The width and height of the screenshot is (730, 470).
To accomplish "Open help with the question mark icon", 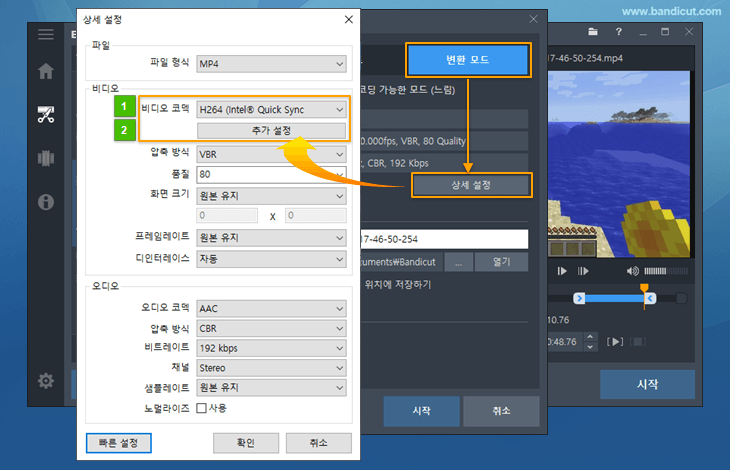I will point(620,32).
